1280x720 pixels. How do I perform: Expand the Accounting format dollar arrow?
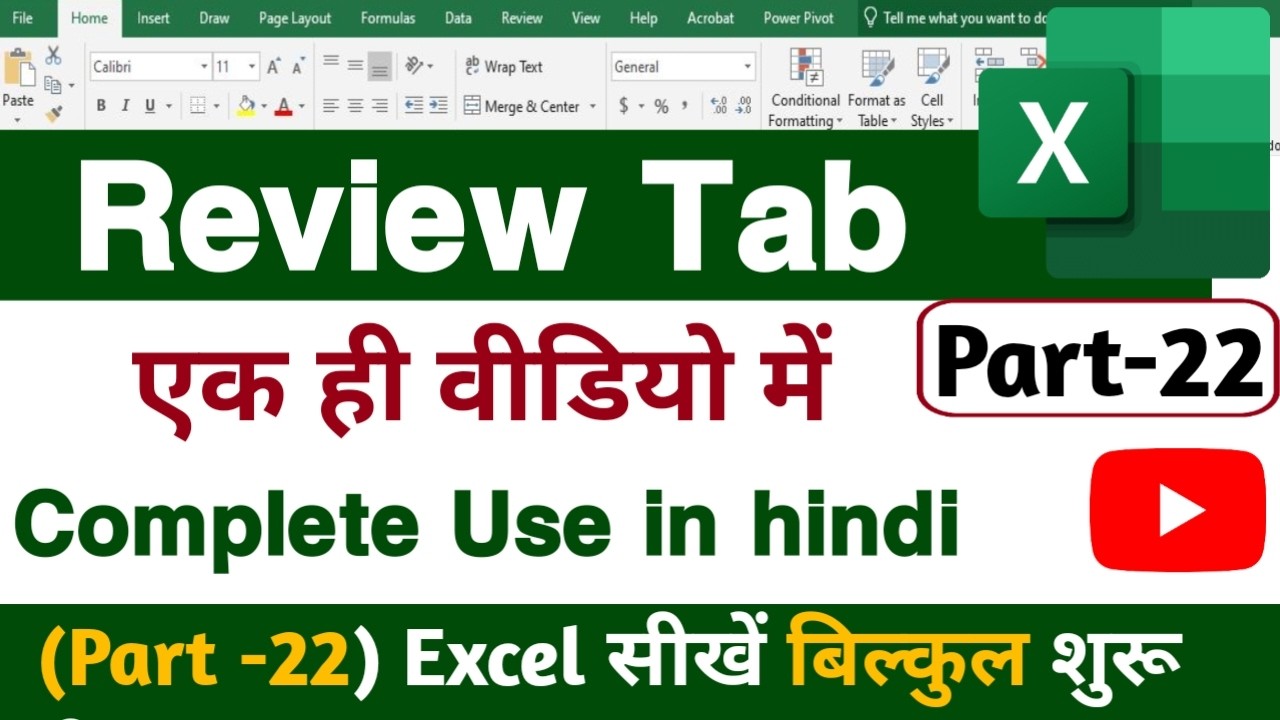[x=640, y=106]
